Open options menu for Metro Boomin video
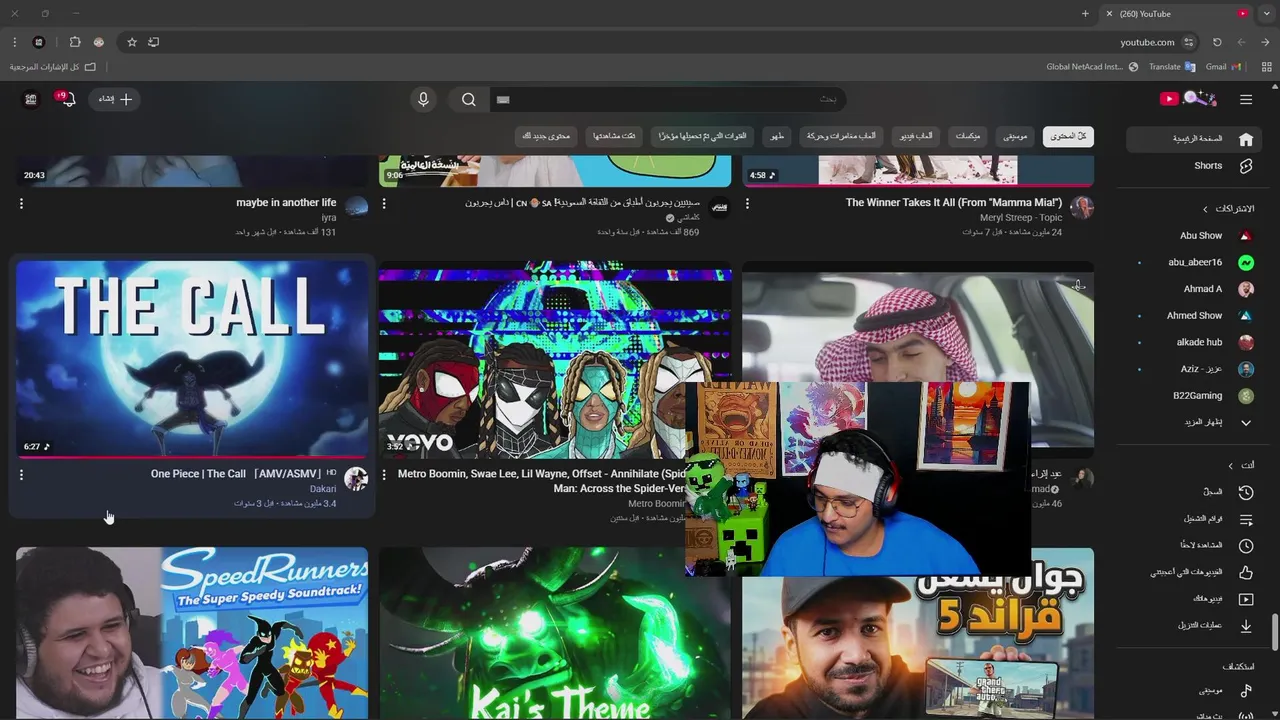 [x=384, y=475]
